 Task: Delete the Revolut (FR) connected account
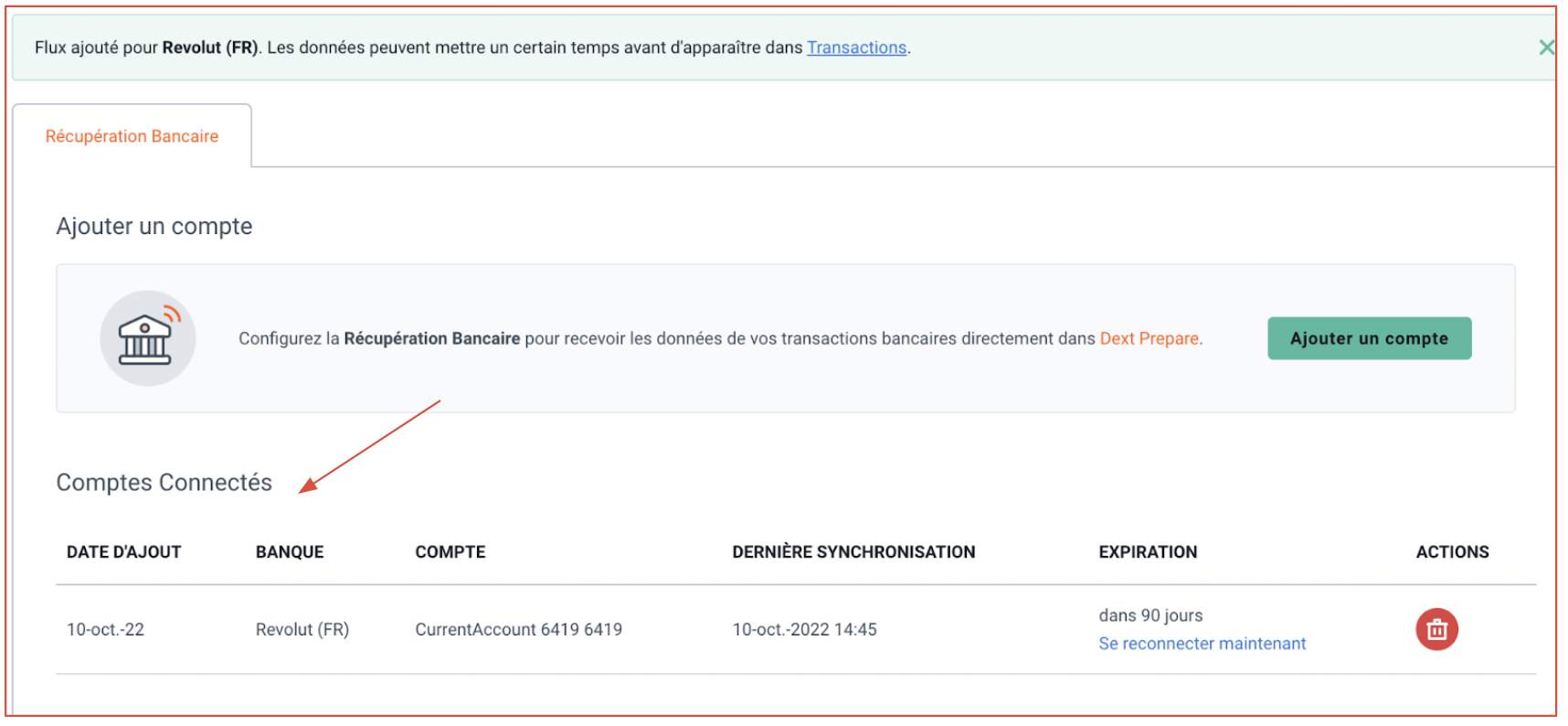point(1436,629)
